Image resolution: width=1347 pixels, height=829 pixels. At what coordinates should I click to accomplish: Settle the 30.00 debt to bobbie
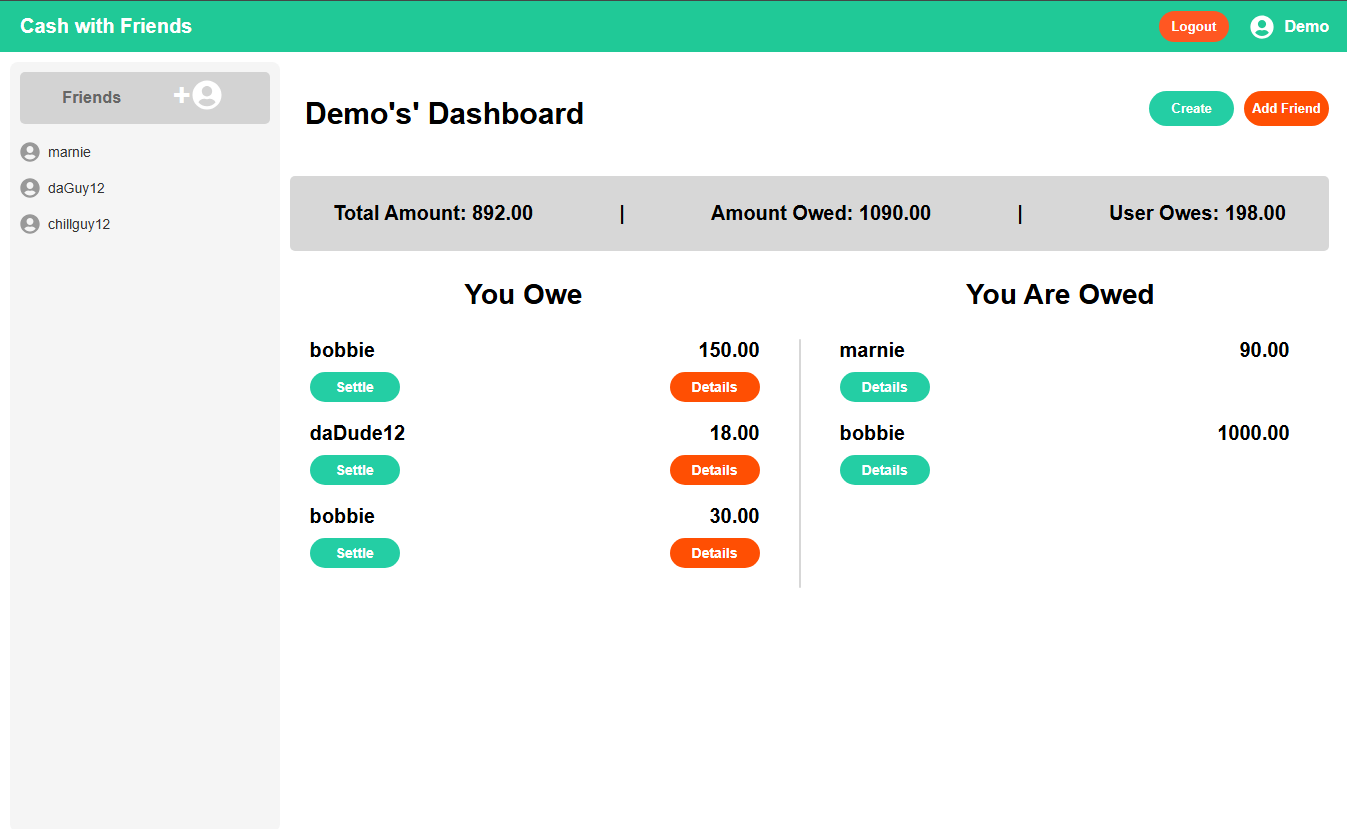(354, 553)
